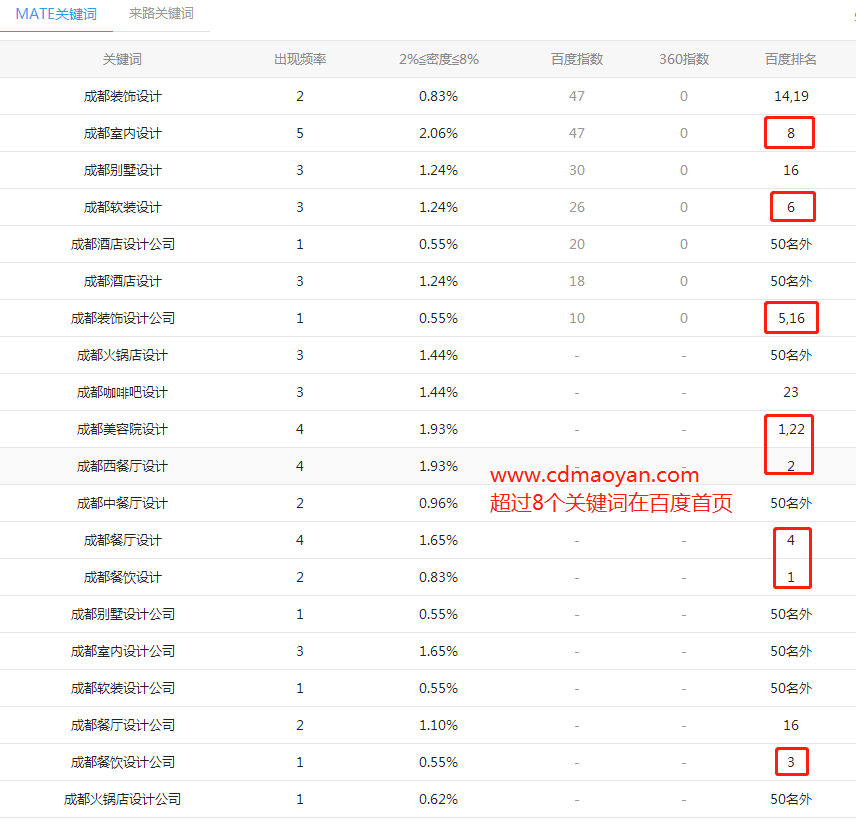Click the 百度指数 value 30 for 成都别墅设计
Screen dimensions: 856x820
(x=577, y=170)
